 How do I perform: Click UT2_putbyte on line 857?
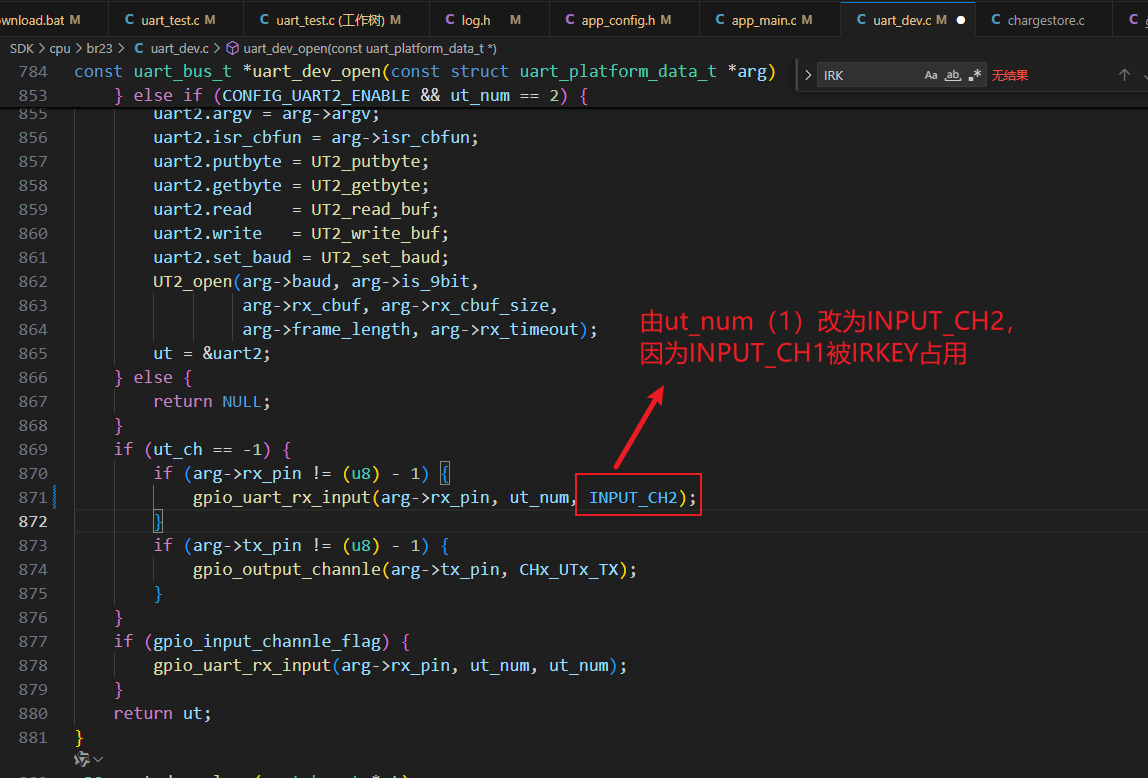(365, 161)
